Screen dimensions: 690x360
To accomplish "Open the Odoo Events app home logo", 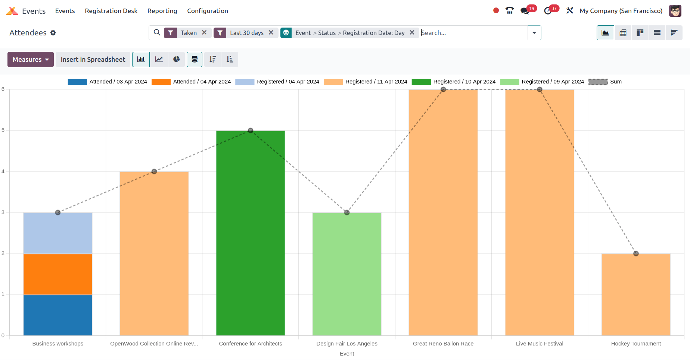I will click(12, 11).
